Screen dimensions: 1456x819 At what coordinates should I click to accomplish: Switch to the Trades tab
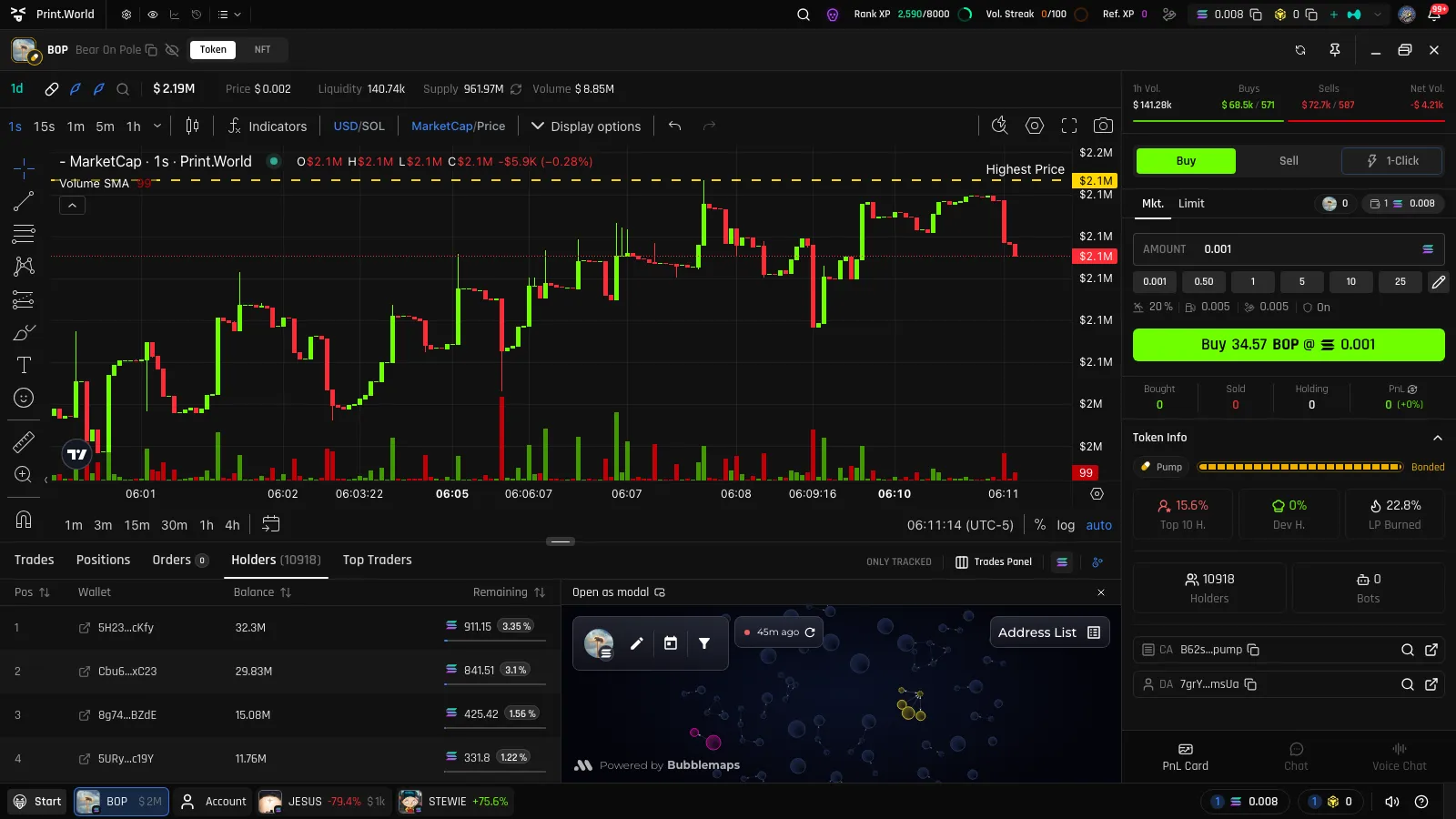point(35,560)
